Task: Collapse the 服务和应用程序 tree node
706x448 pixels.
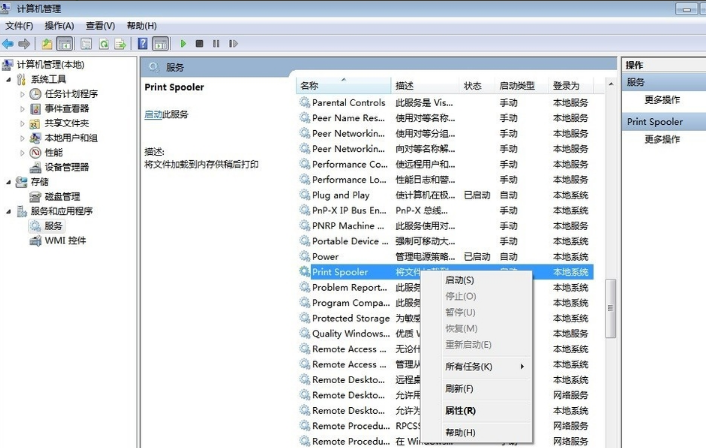Action: (x=8, y=212)
